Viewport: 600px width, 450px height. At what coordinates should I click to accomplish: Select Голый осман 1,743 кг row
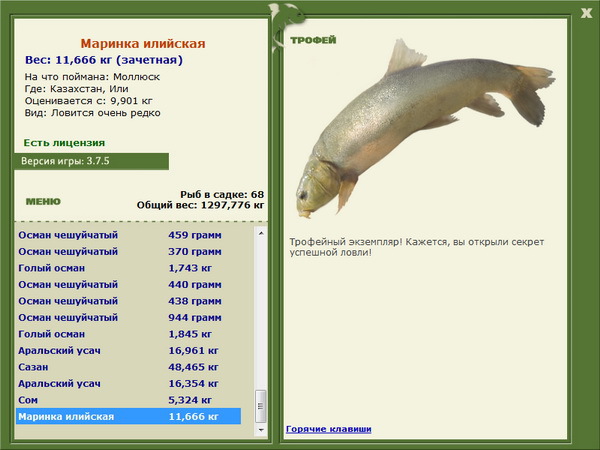coord(129,268)
